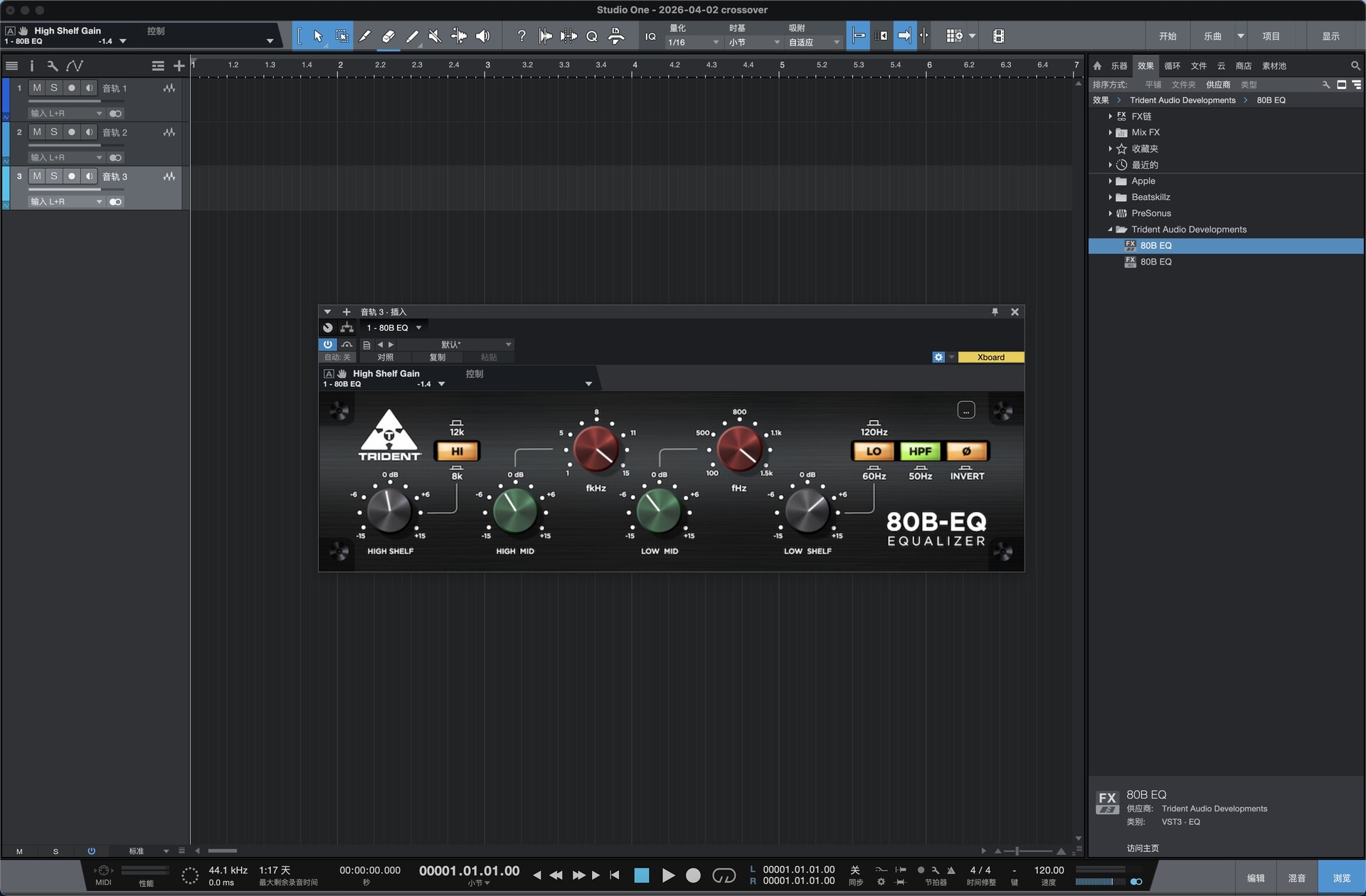1366x896 pixels.
Task: Open the timebase 小节 dropdown
Action: [754, 43]
